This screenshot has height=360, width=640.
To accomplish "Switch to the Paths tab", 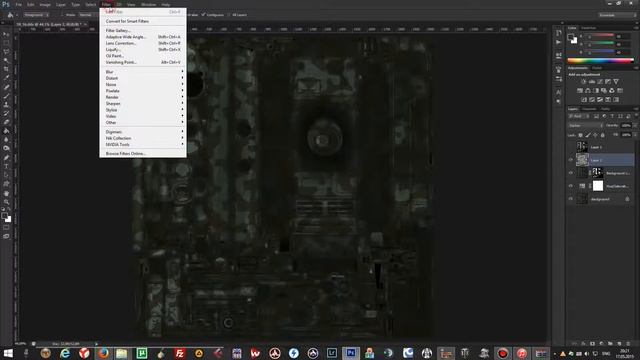I will (605, 109).
